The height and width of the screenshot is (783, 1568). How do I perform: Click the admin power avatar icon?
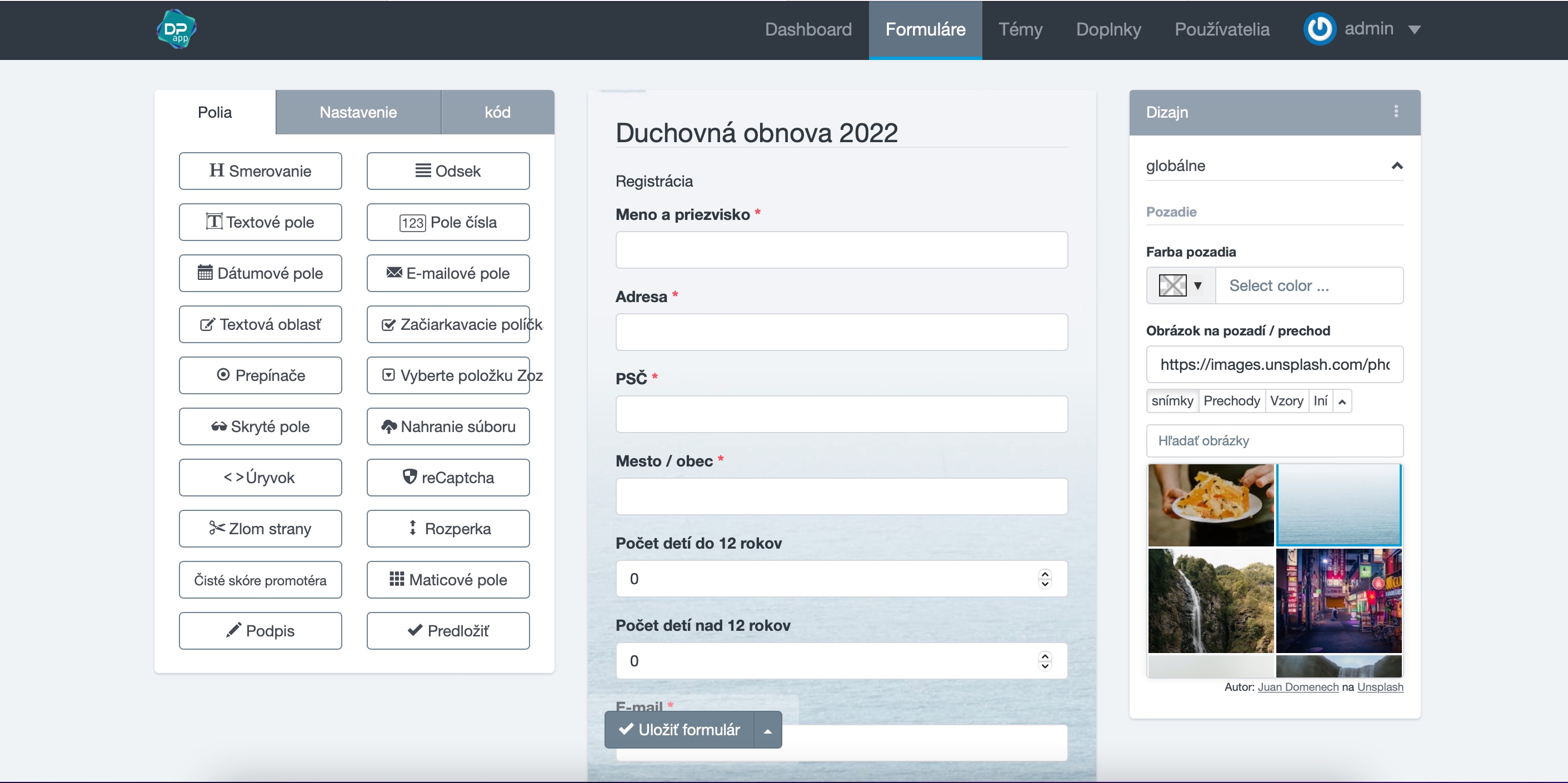(x=1319, y=29)
